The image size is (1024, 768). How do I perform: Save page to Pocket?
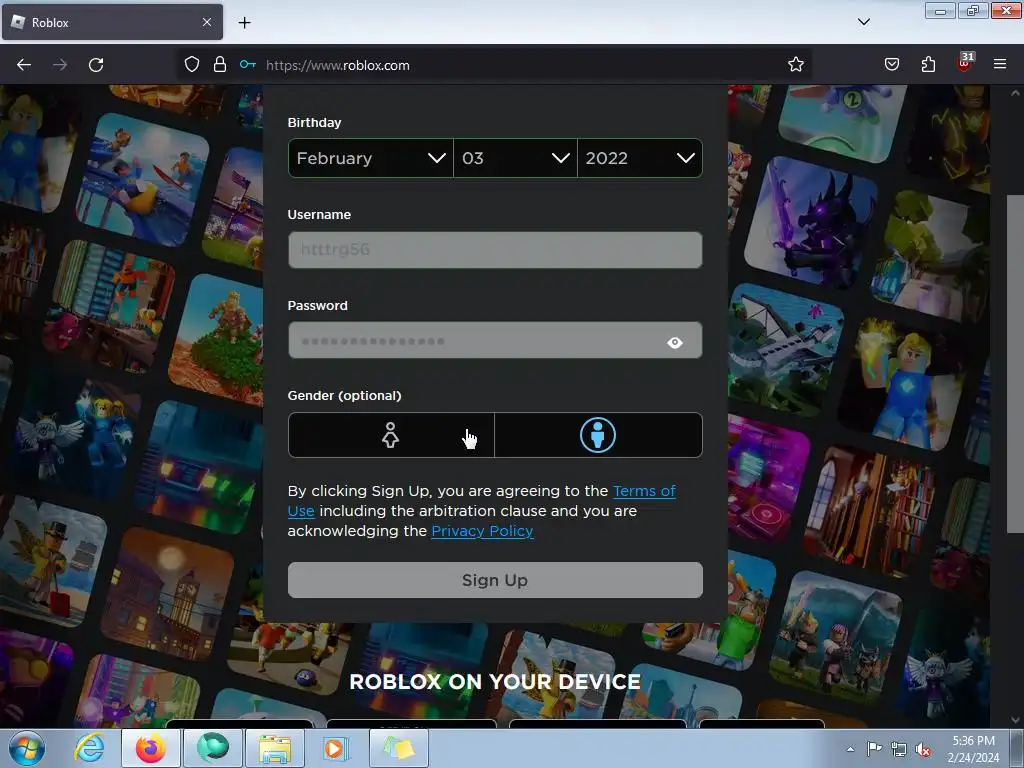coord(892,65)
